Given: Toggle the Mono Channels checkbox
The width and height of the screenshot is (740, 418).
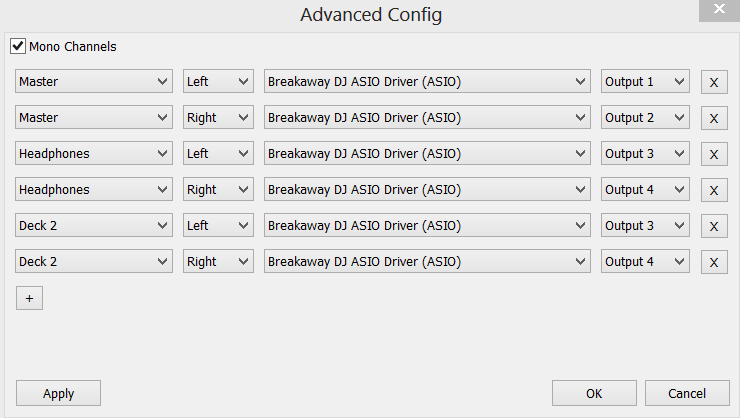Looking at the screenshot, I should (18, 46).
